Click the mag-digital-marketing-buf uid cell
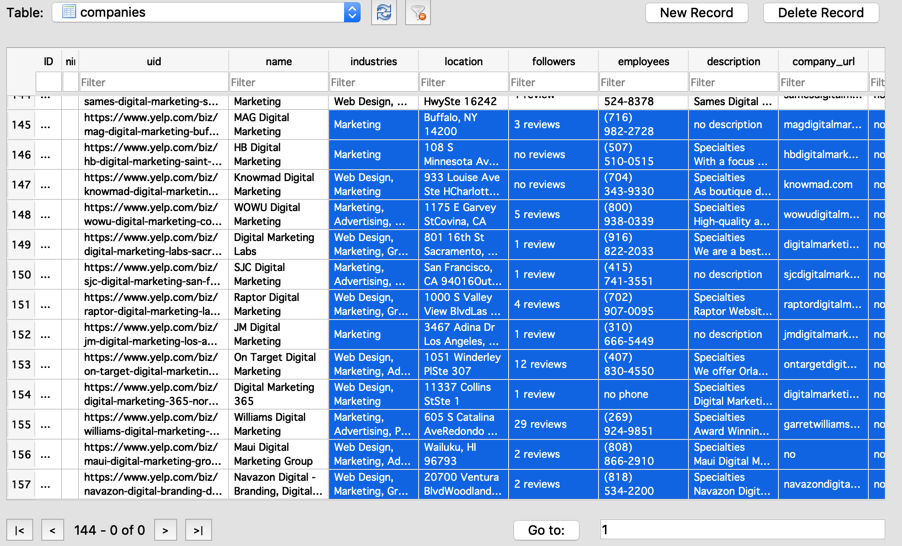This screenshot has height=546, width=902. coord(154,124)
